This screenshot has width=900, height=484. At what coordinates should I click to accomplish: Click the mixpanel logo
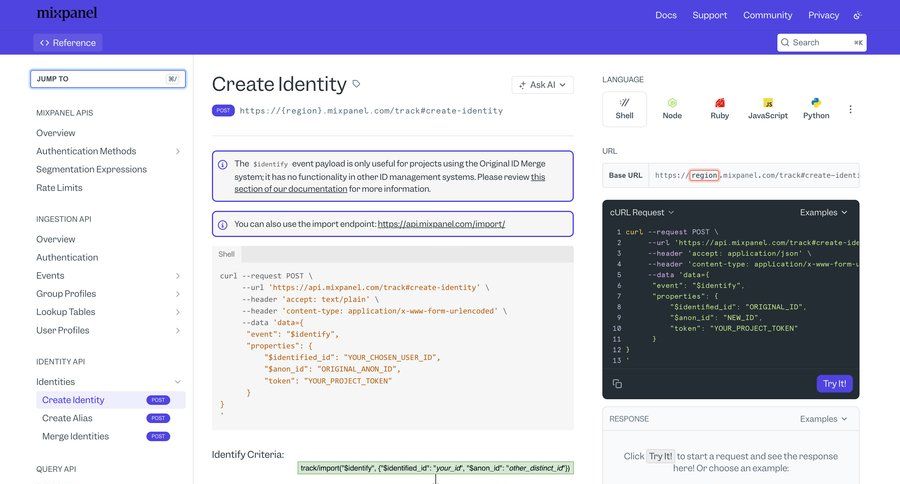point(67,13)
